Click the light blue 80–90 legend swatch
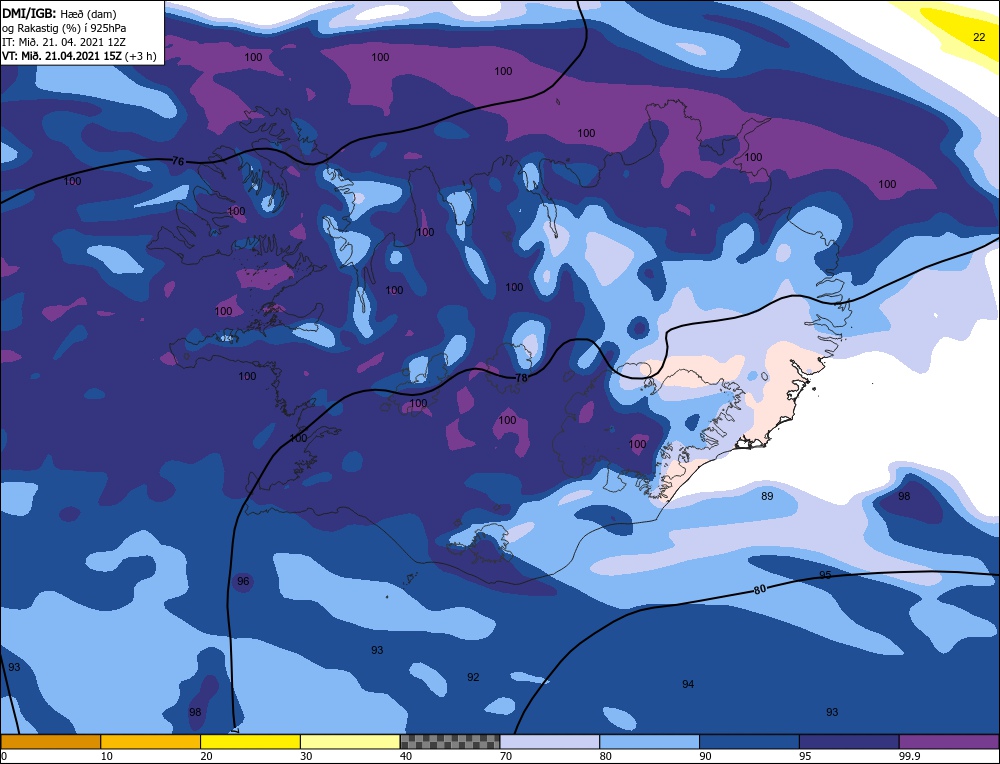This screenshot has width=1000, height=764. 649,741
